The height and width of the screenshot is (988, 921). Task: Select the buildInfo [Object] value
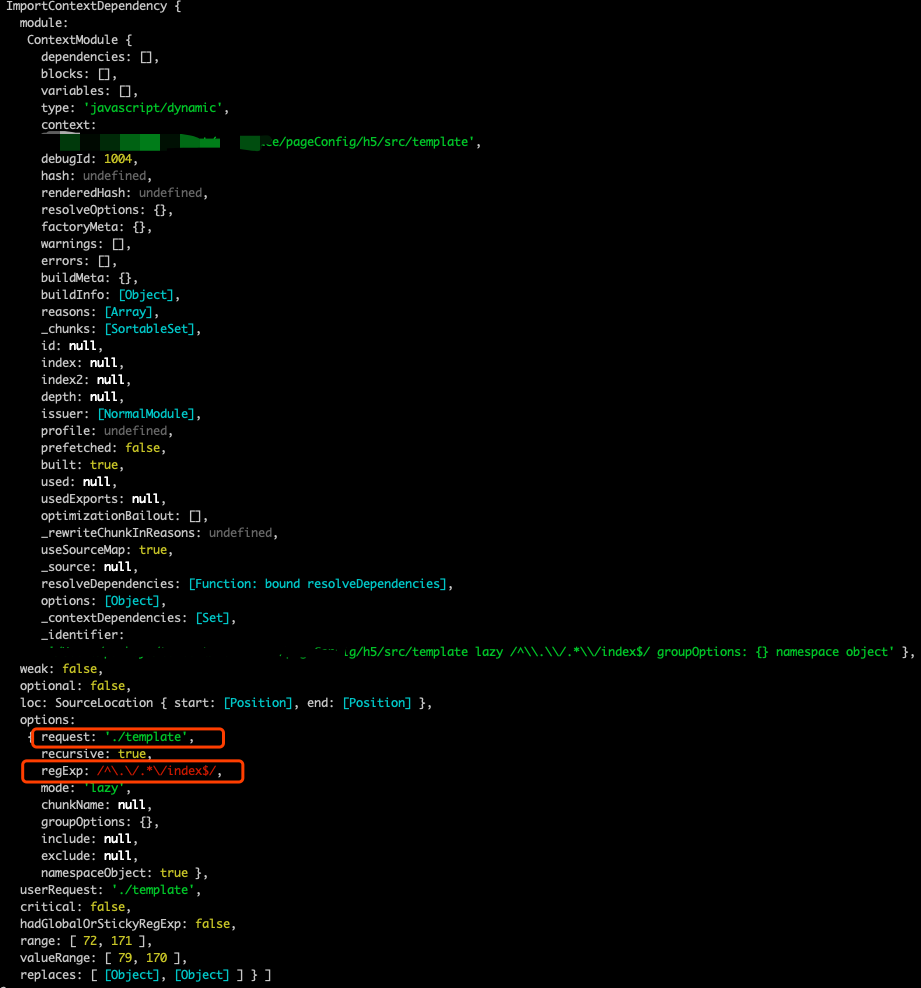coord(146,295)
